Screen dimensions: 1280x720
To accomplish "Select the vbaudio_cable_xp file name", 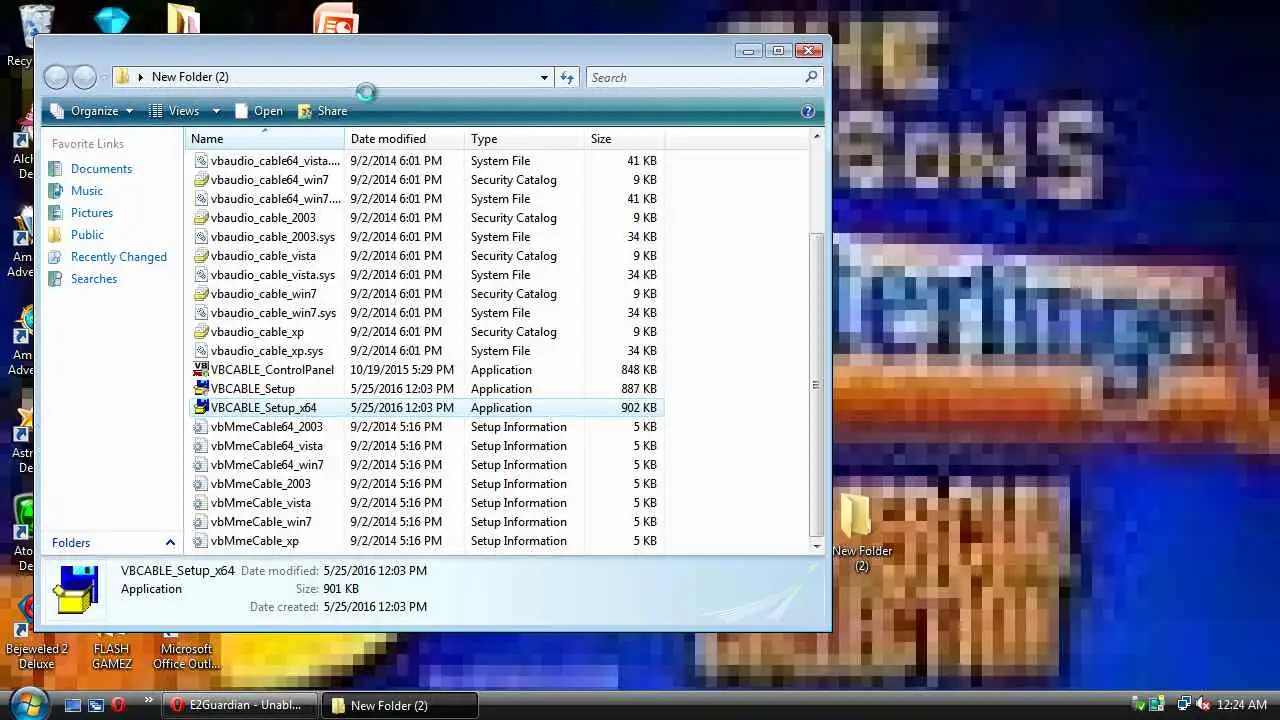I will (257, 332).
